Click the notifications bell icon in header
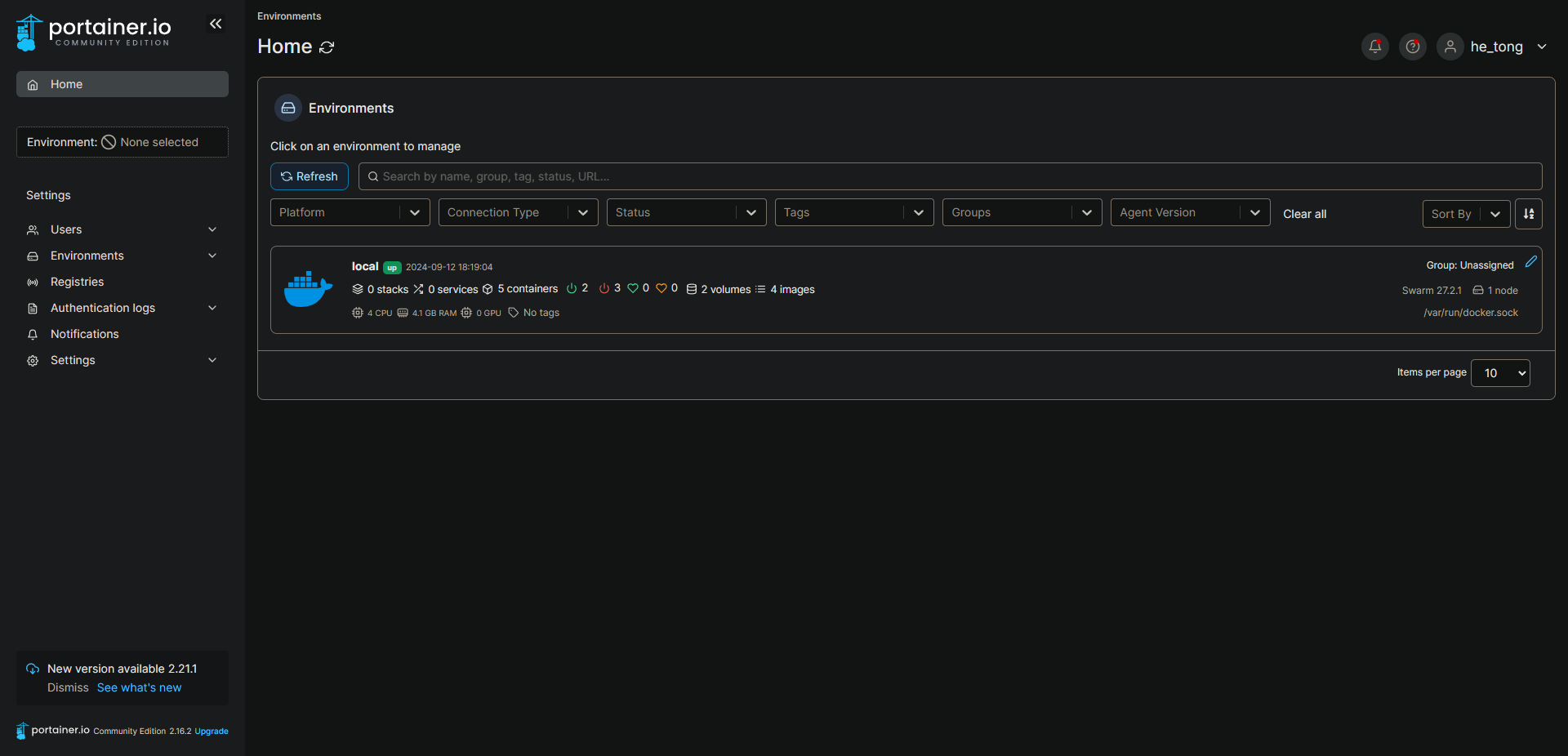 1374,47
